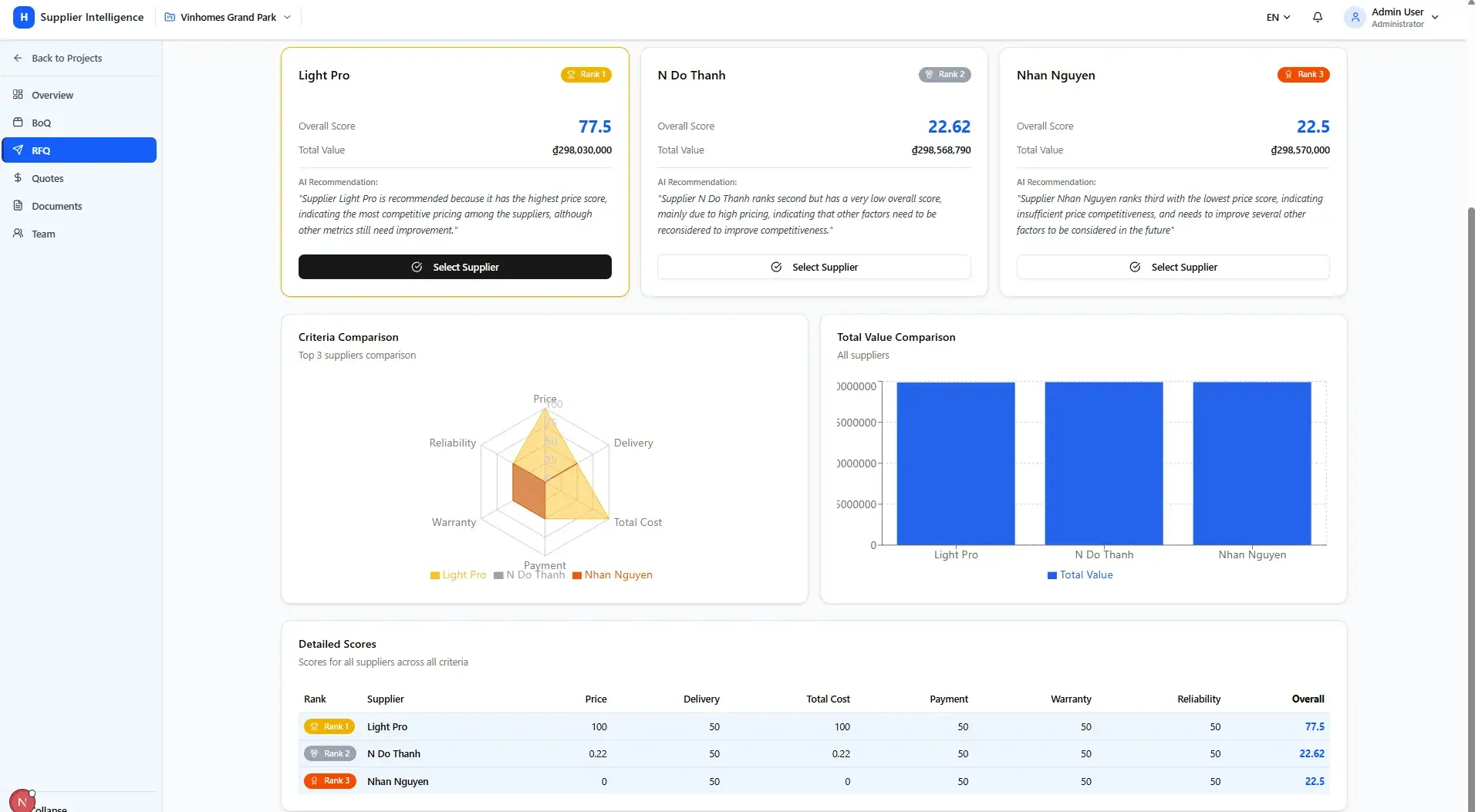Open the EN language dropdown
The width and height of the screenshot is (1475, 812).
(1278, 16)
